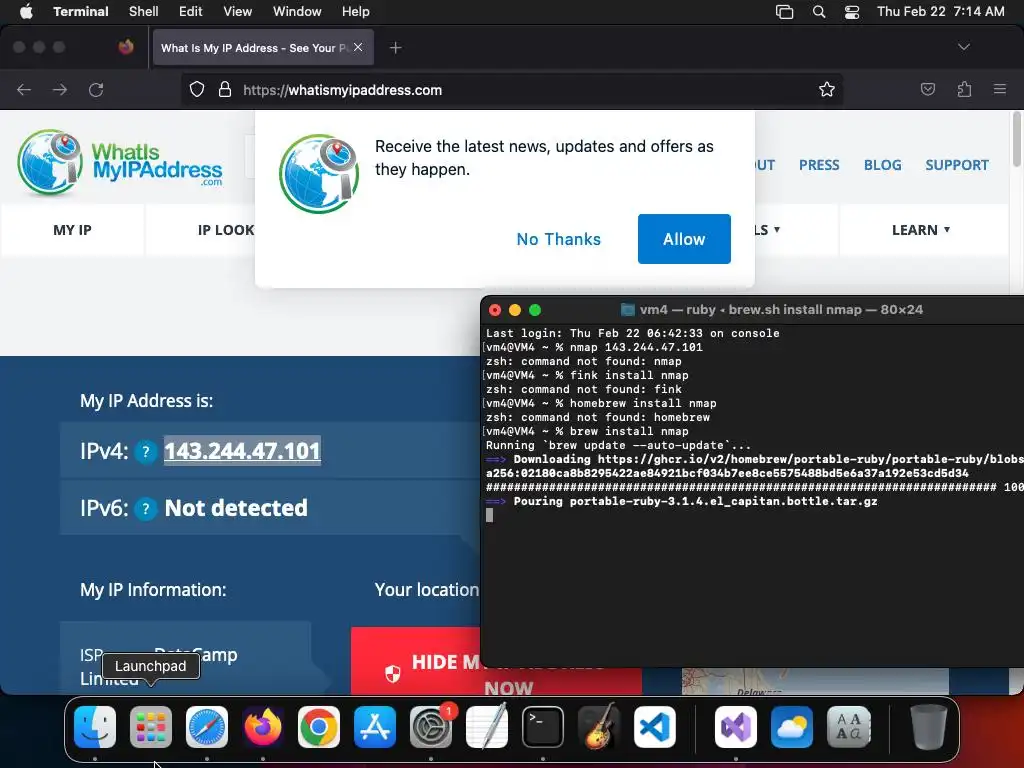Image resolution: width=1024 pixels, height=768 pixels.
Task: Open the Weather app in Dock
Action: [792, 727]
